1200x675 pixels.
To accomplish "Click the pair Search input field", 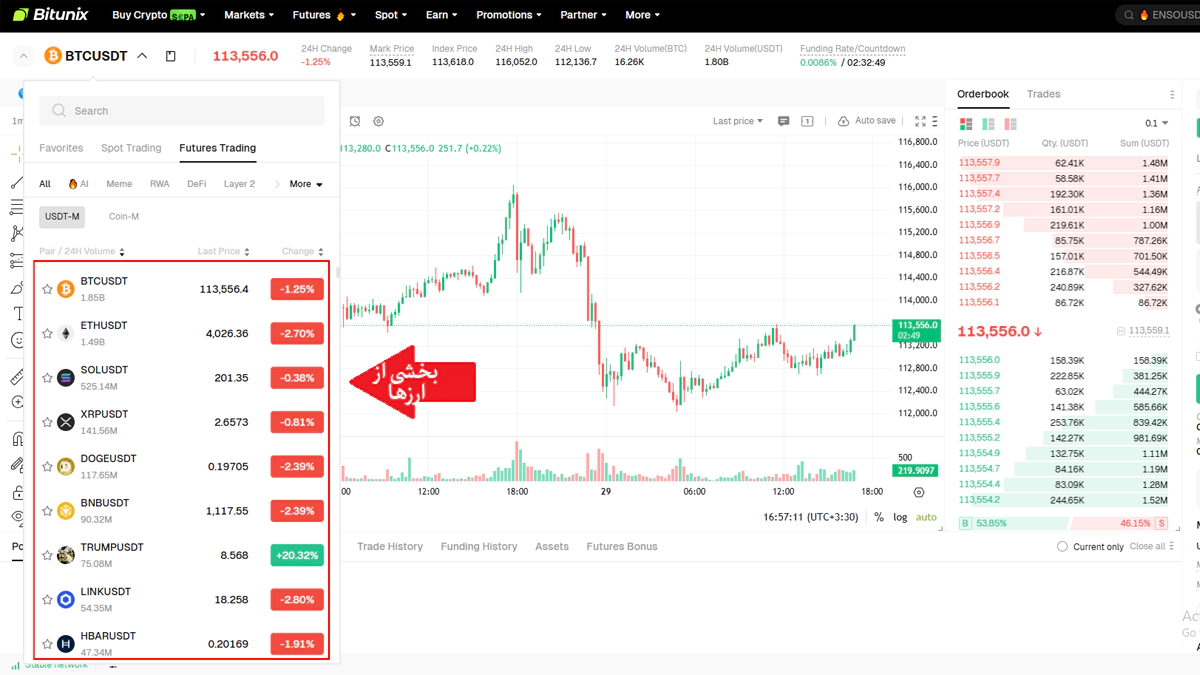I will pyautogui.click(x=182, y=111).
